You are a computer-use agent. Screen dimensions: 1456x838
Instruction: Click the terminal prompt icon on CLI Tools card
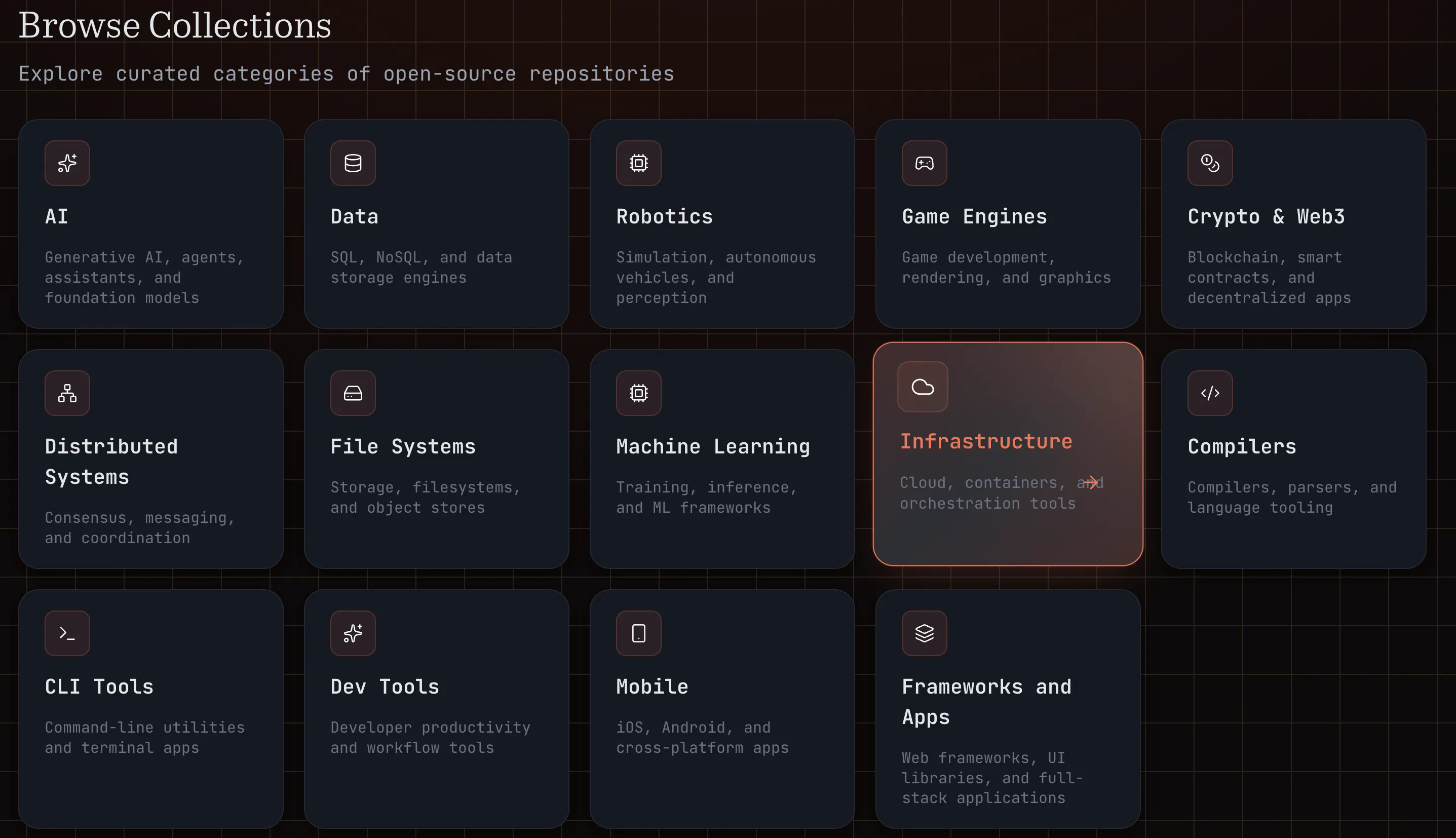(67, 633)
